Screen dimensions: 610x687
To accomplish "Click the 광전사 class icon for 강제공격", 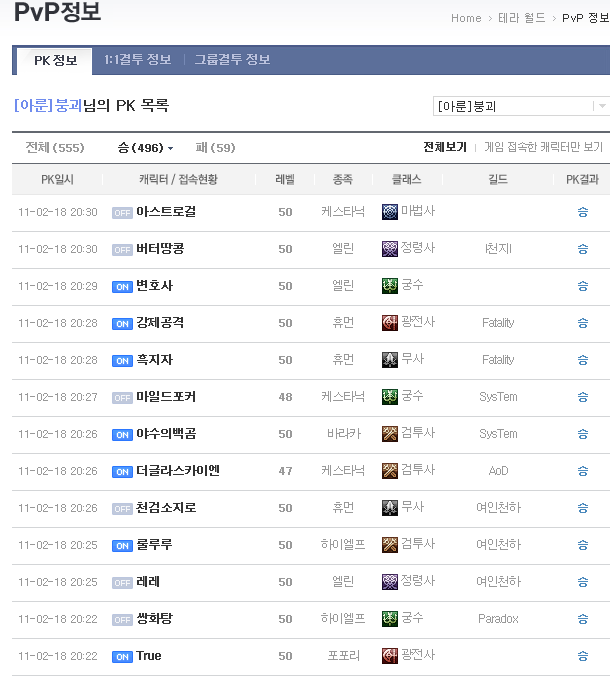I will (x=390, y=323).
